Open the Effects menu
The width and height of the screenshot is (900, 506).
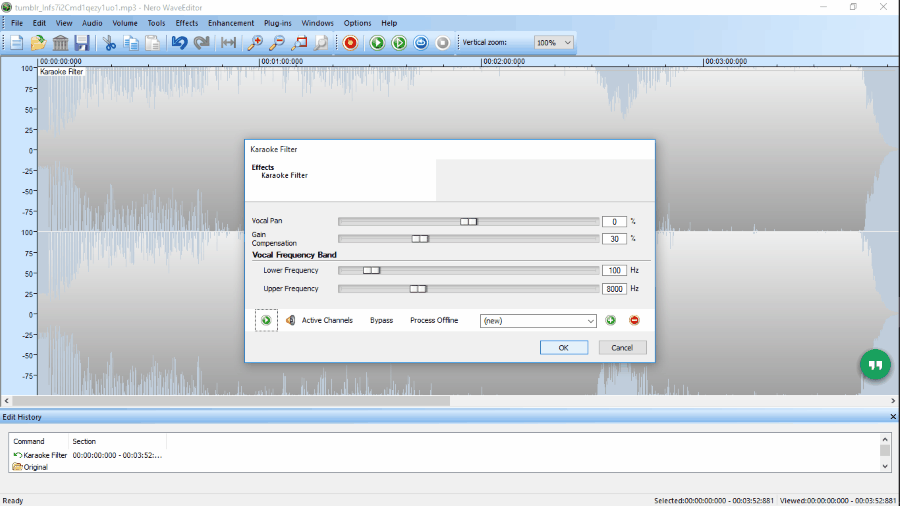(187, 23)
